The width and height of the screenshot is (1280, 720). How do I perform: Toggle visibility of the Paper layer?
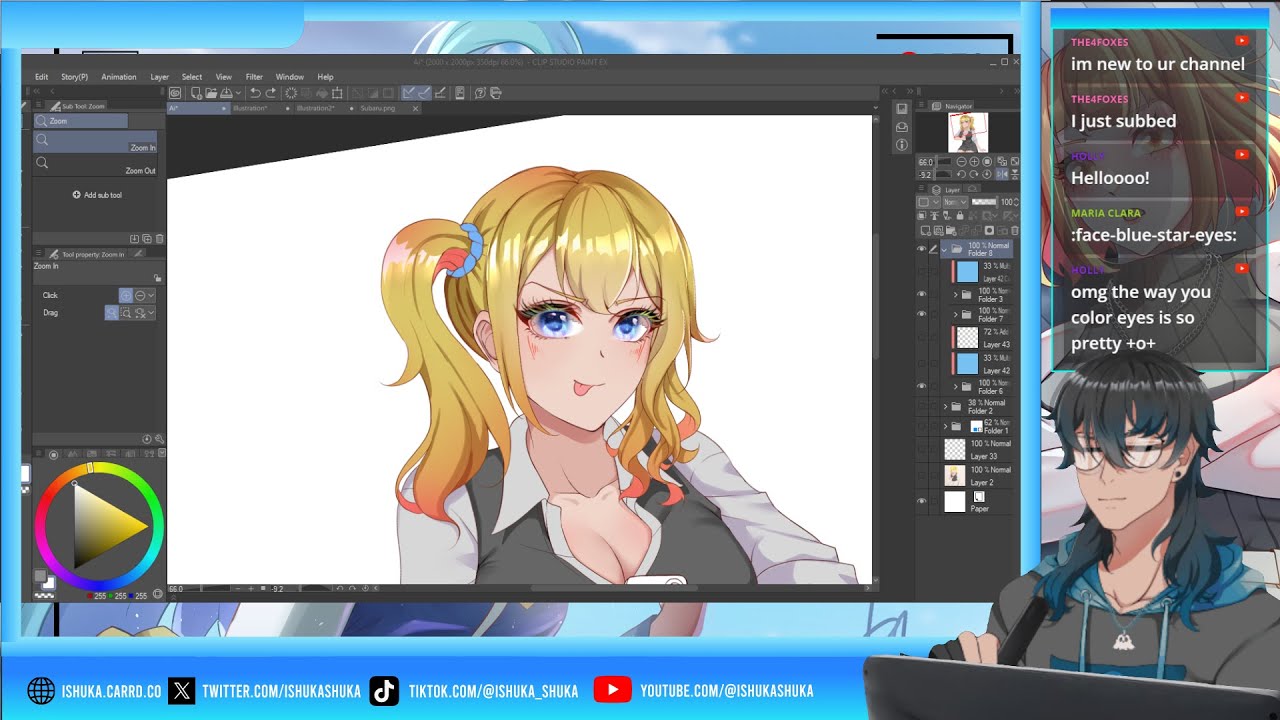coord(921,501)
